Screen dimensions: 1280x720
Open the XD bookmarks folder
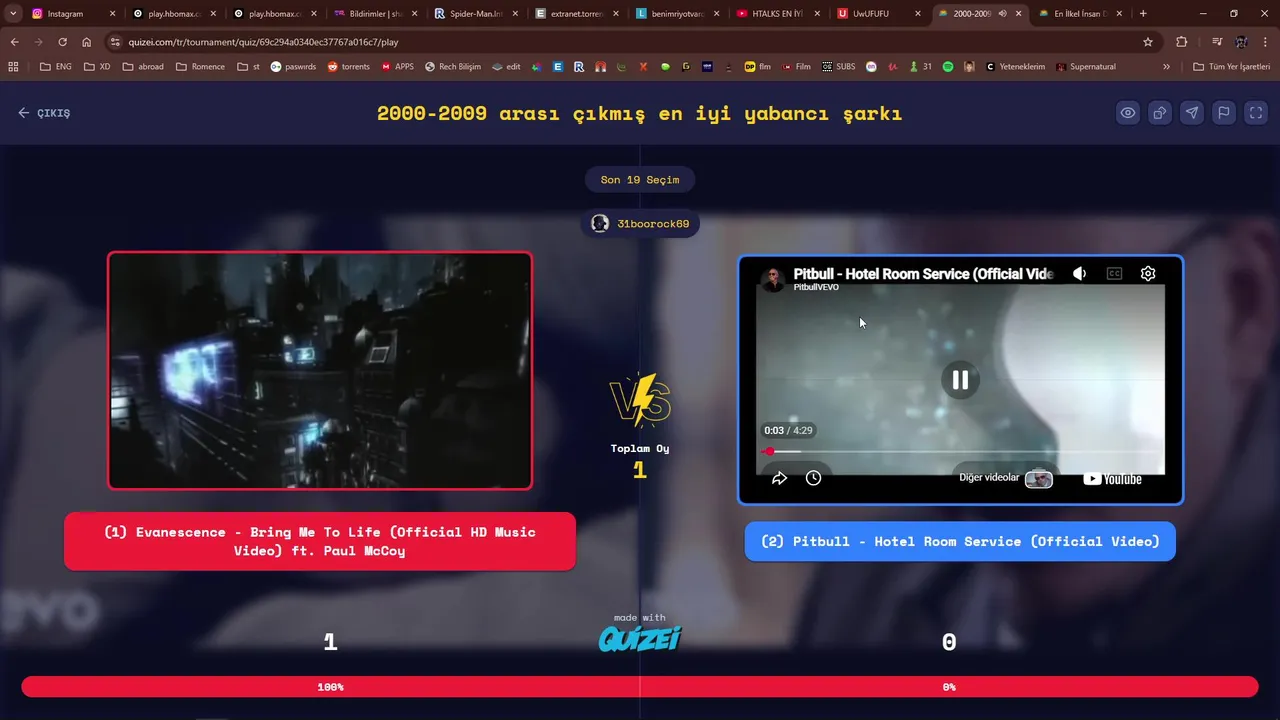click(x=98, y=67)
